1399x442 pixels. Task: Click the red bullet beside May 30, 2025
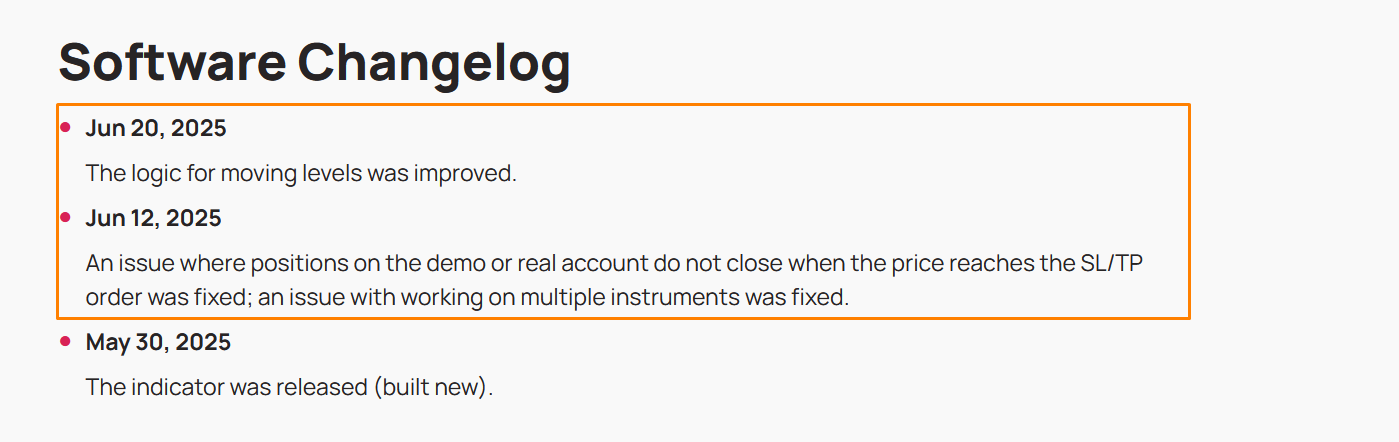(x=66, y=342)
